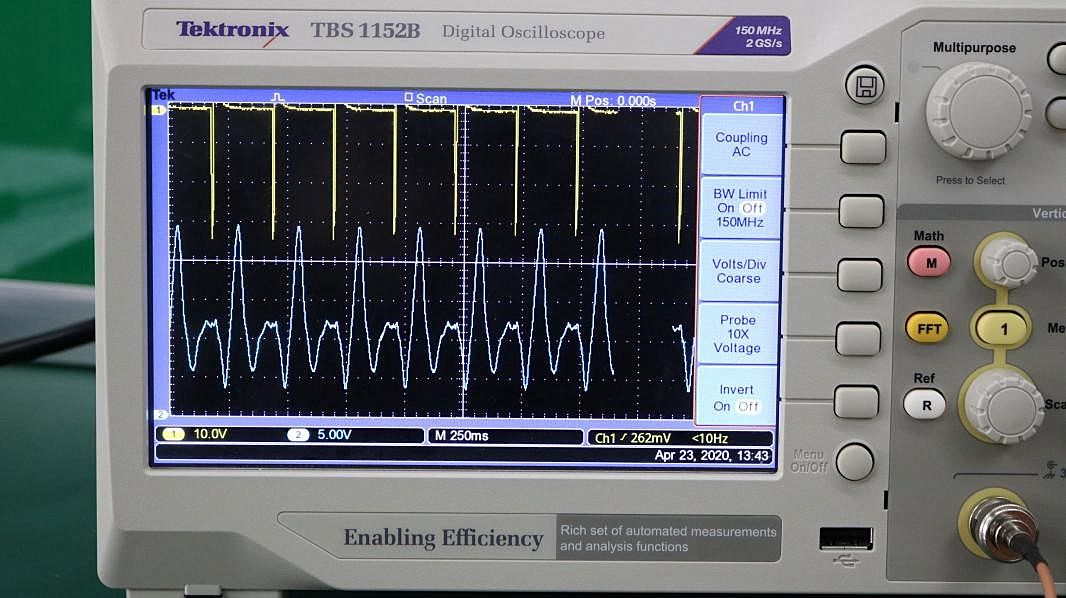Toggle the BW Limit On/Off setting
Viewport: 1066px width, 598px height.
(x=740, y=208)
